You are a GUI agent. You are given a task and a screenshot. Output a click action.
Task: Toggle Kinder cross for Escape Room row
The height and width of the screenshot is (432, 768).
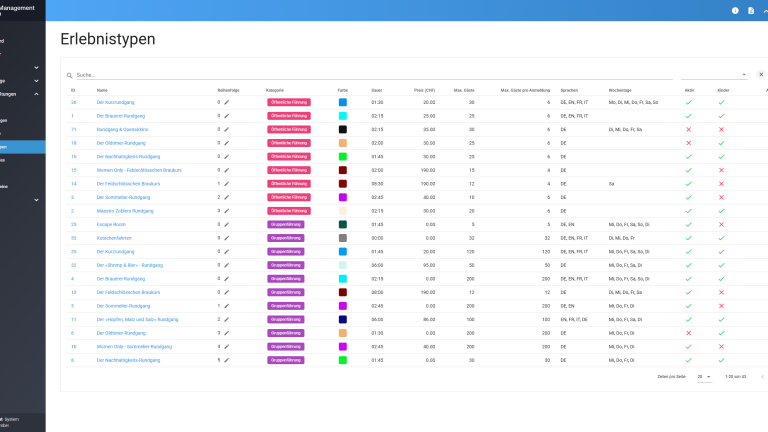[x=721, y=224]
